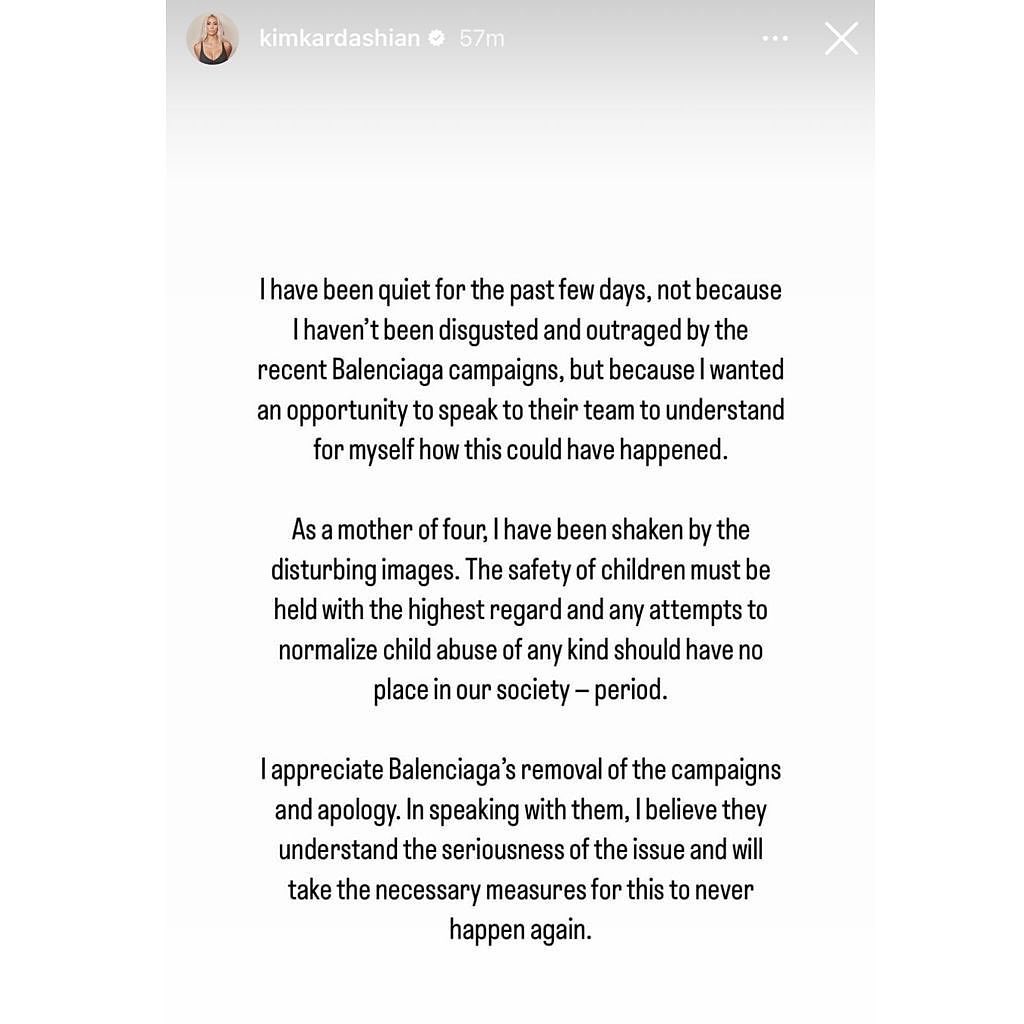Click the "normalize child abuse" text line

(x=520, y=650)
